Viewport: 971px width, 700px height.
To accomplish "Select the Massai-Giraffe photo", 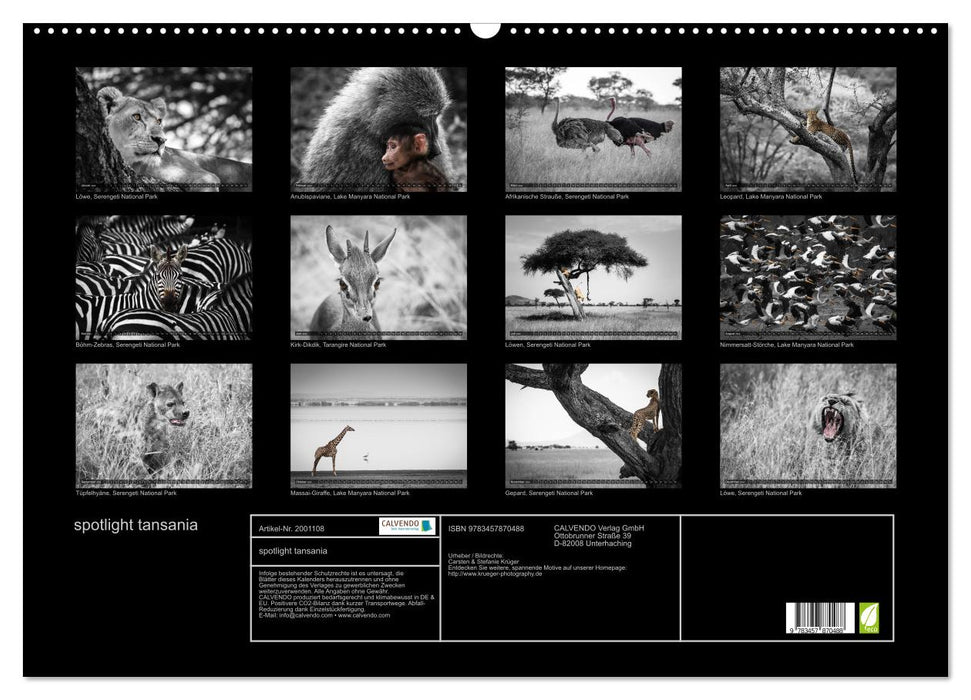I will pyautogui.click(x=378, y=425).
